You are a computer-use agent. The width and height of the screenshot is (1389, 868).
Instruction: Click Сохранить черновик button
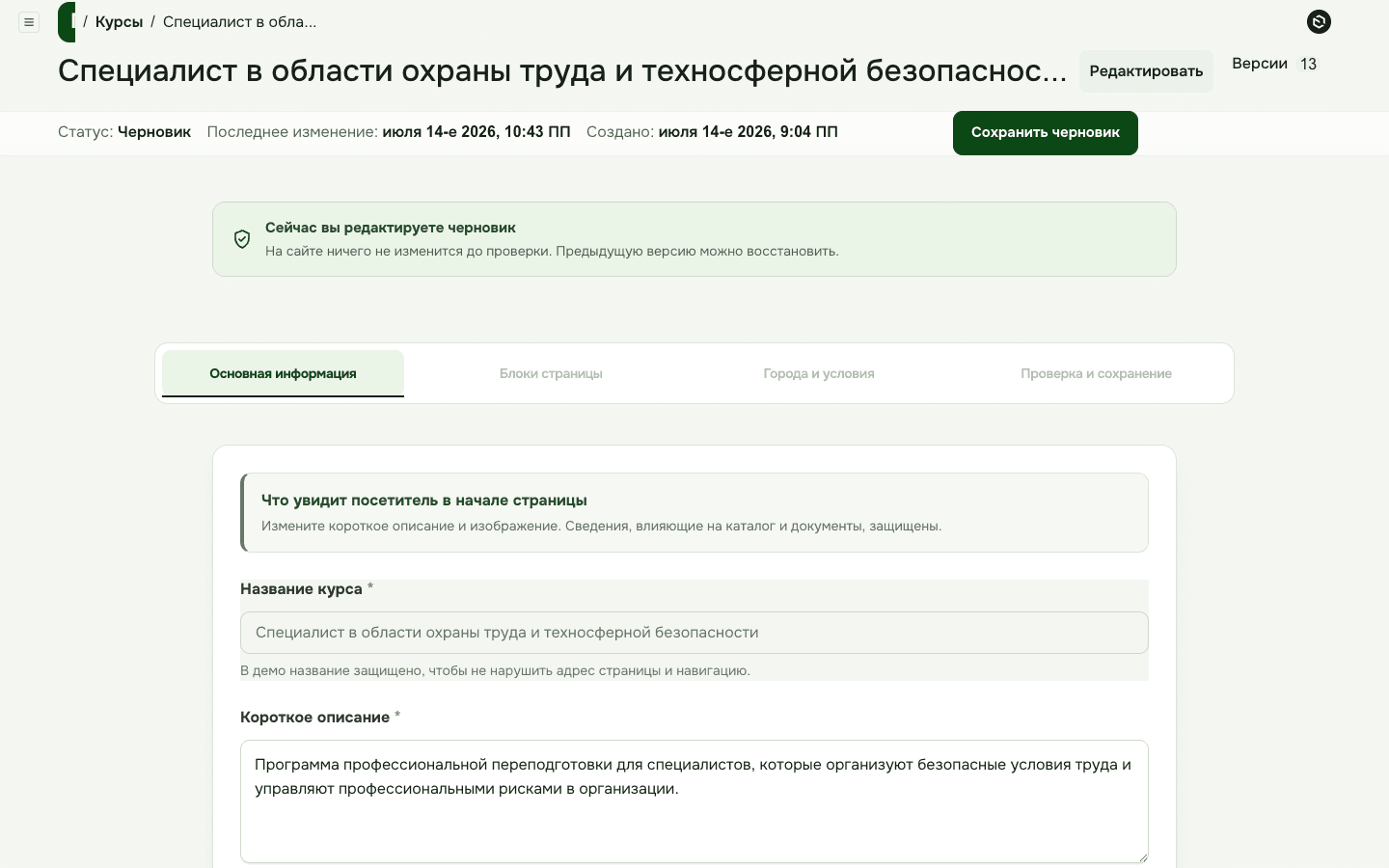click(x=1046, y=133)
